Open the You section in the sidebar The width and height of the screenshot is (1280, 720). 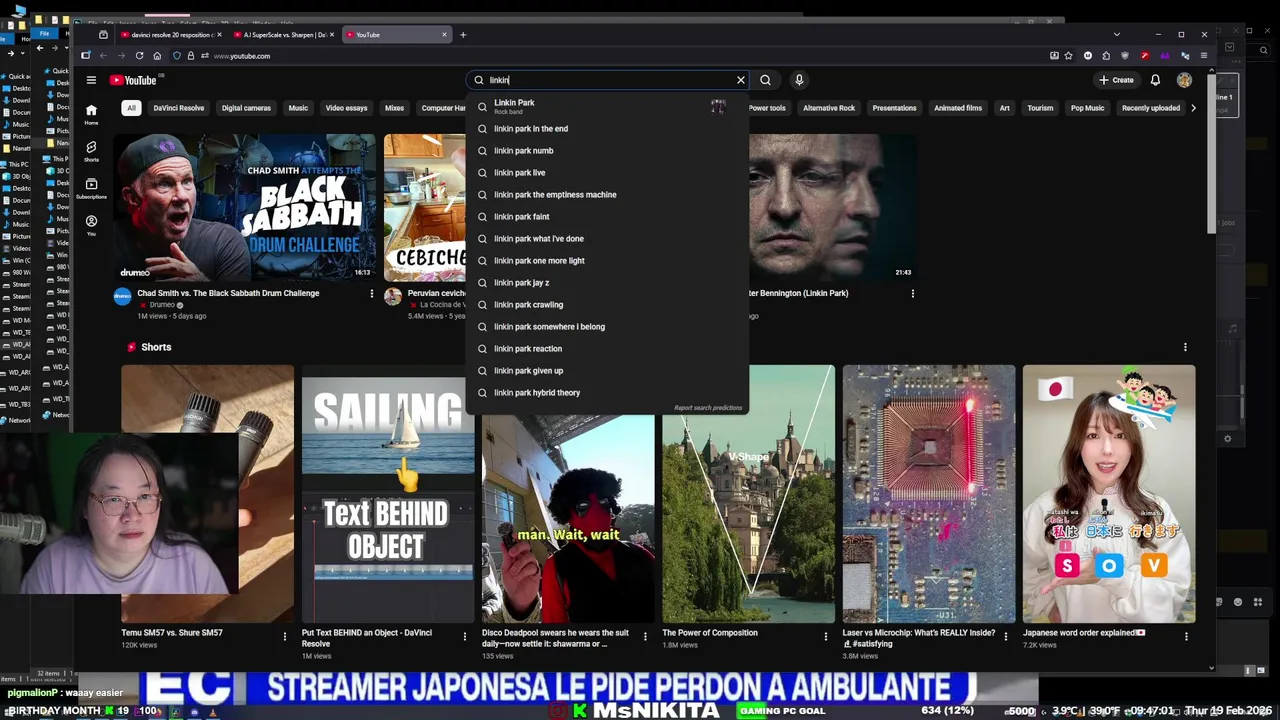[91, 225]
